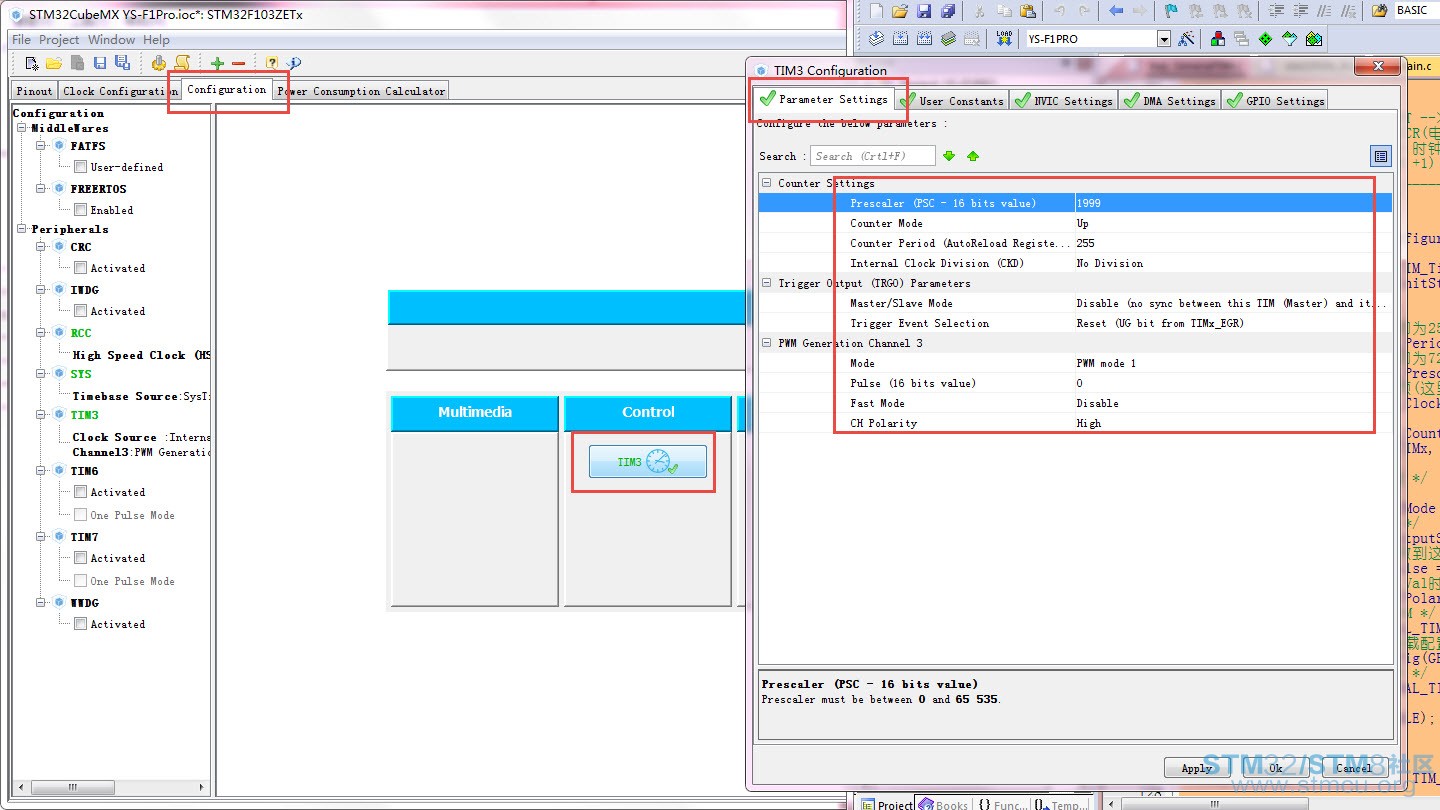The image size is (1440, 810).
Task: Click green diamond Run-Time Environment icon in Keil
Action: click(1265, 39)
